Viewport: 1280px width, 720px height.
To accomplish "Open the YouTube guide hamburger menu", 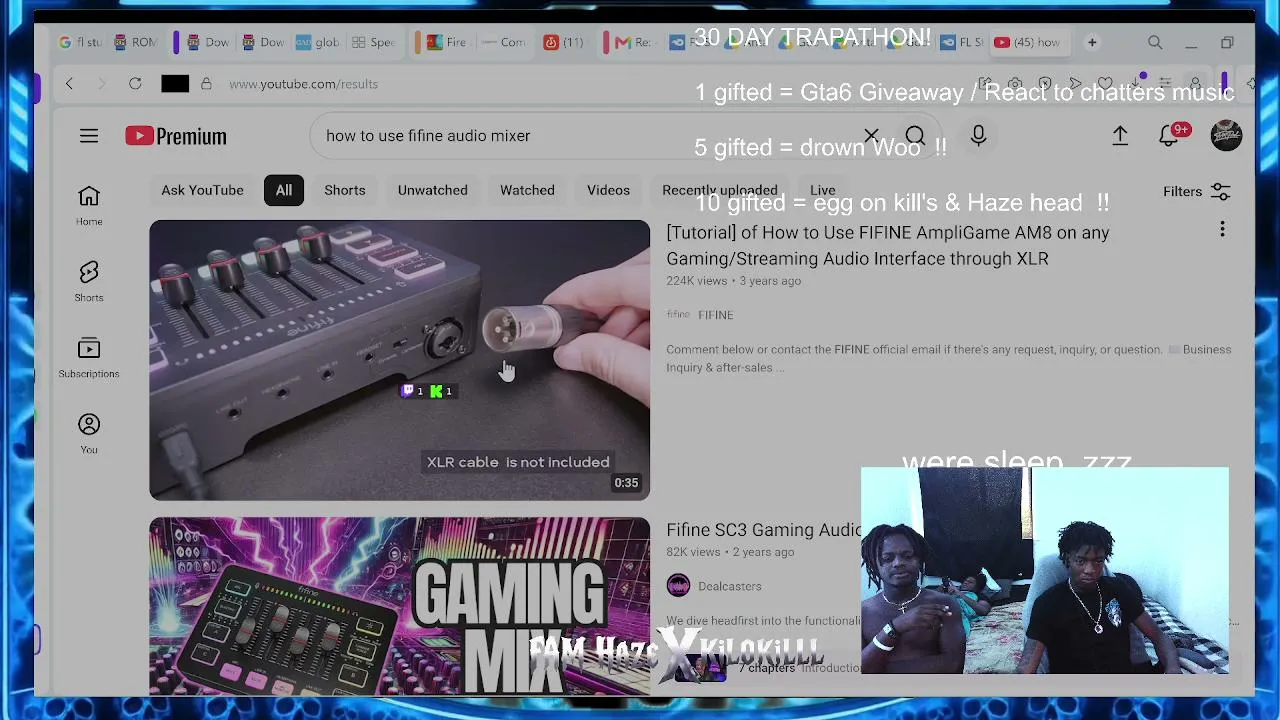I will [89, 136].
